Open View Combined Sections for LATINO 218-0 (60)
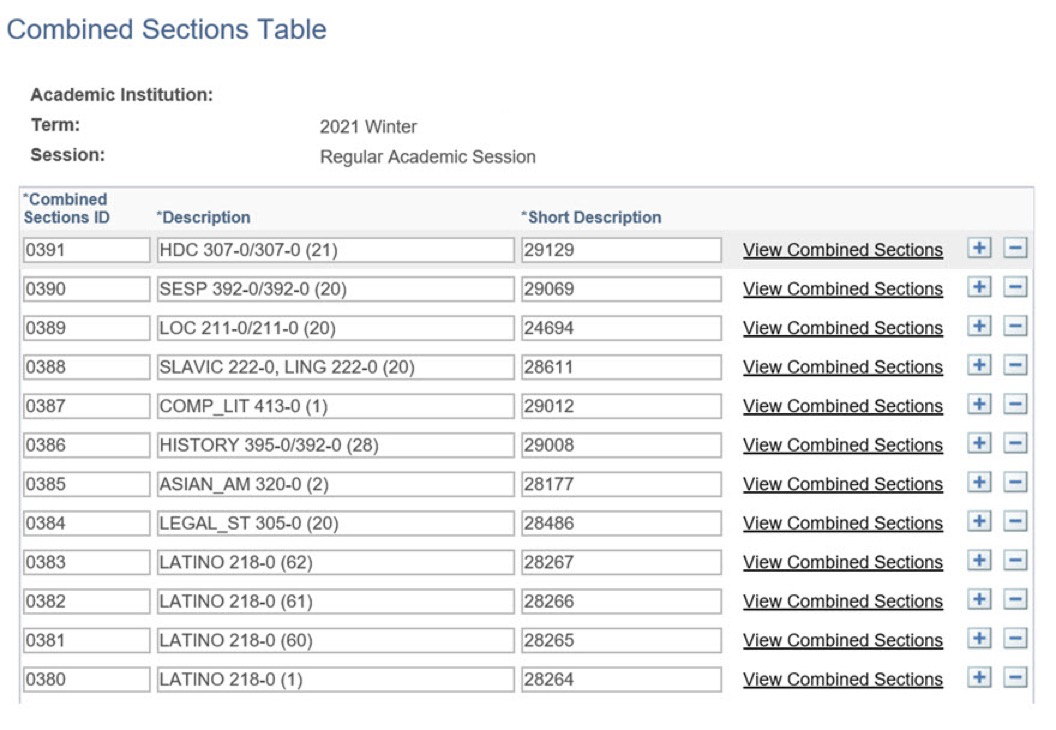Image resolution: width=1056 pixels, height=730 pixels. (x=842, y=640)
